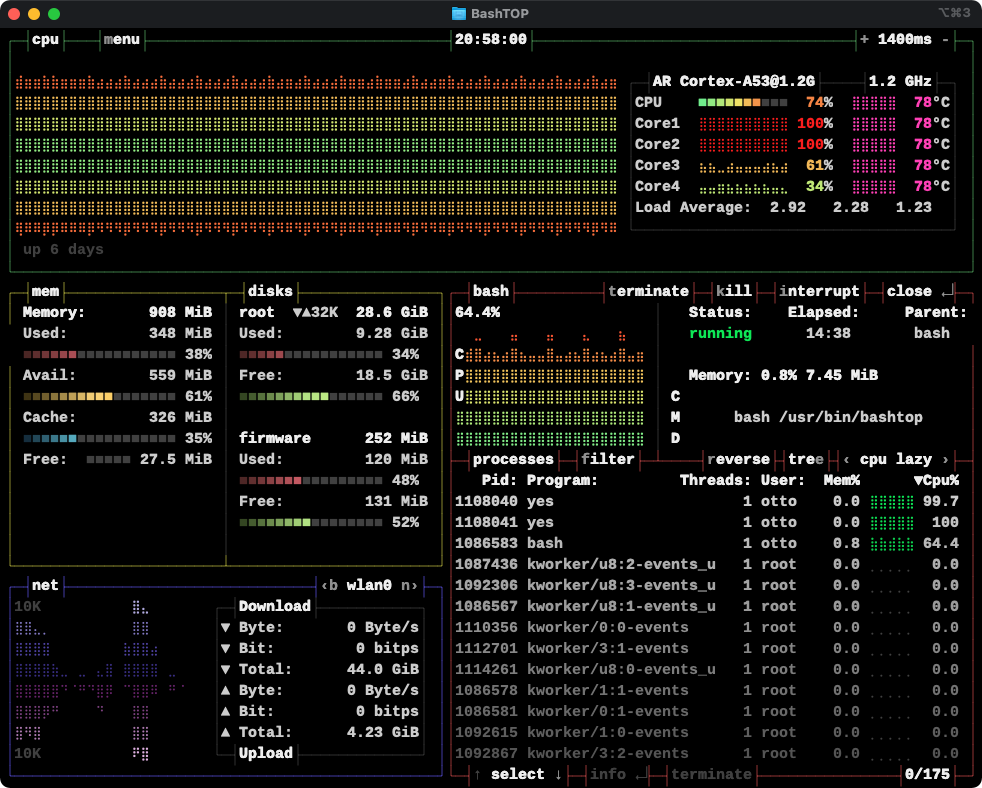
Task: Click the Cache 35% usage bar
Action: (x=100, y=438)
